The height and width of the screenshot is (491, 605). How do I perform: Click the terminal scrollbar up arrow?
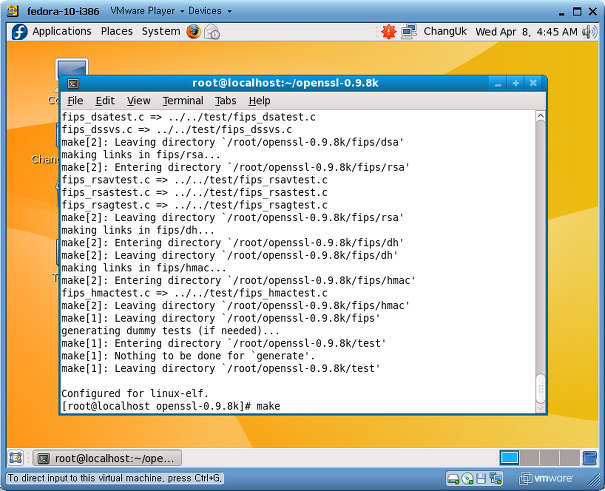[541, 116]
